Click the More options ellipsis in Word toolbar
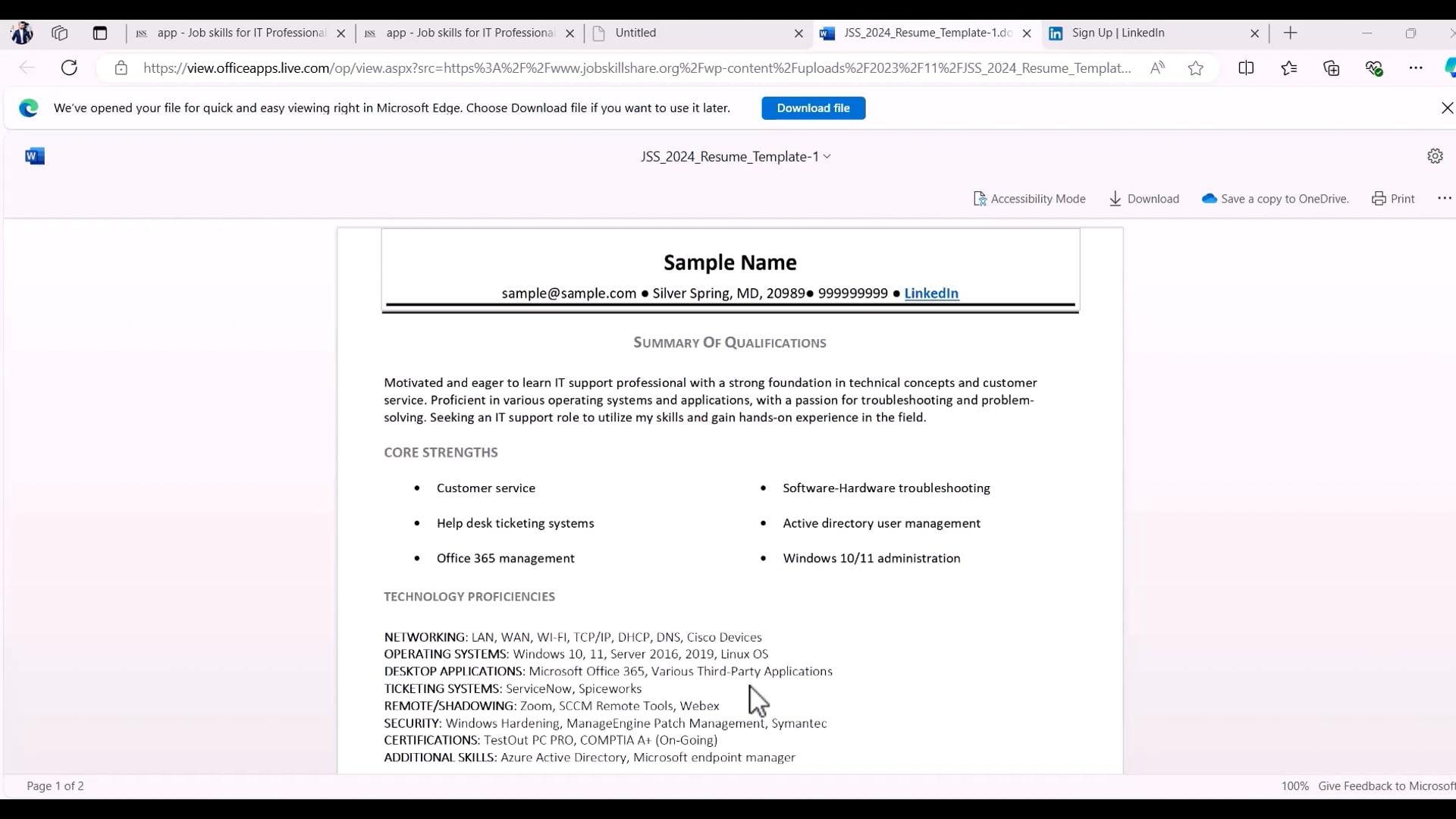The height and width of the screenshot is (819, 1456). 1444,199
